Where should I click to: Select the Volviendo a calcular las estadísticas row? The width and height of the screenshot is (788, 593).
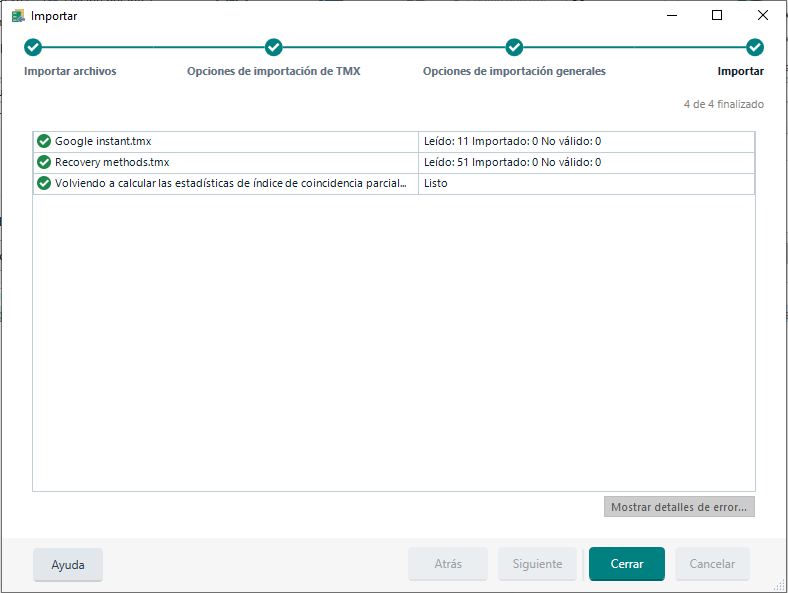tap(230, 183)
